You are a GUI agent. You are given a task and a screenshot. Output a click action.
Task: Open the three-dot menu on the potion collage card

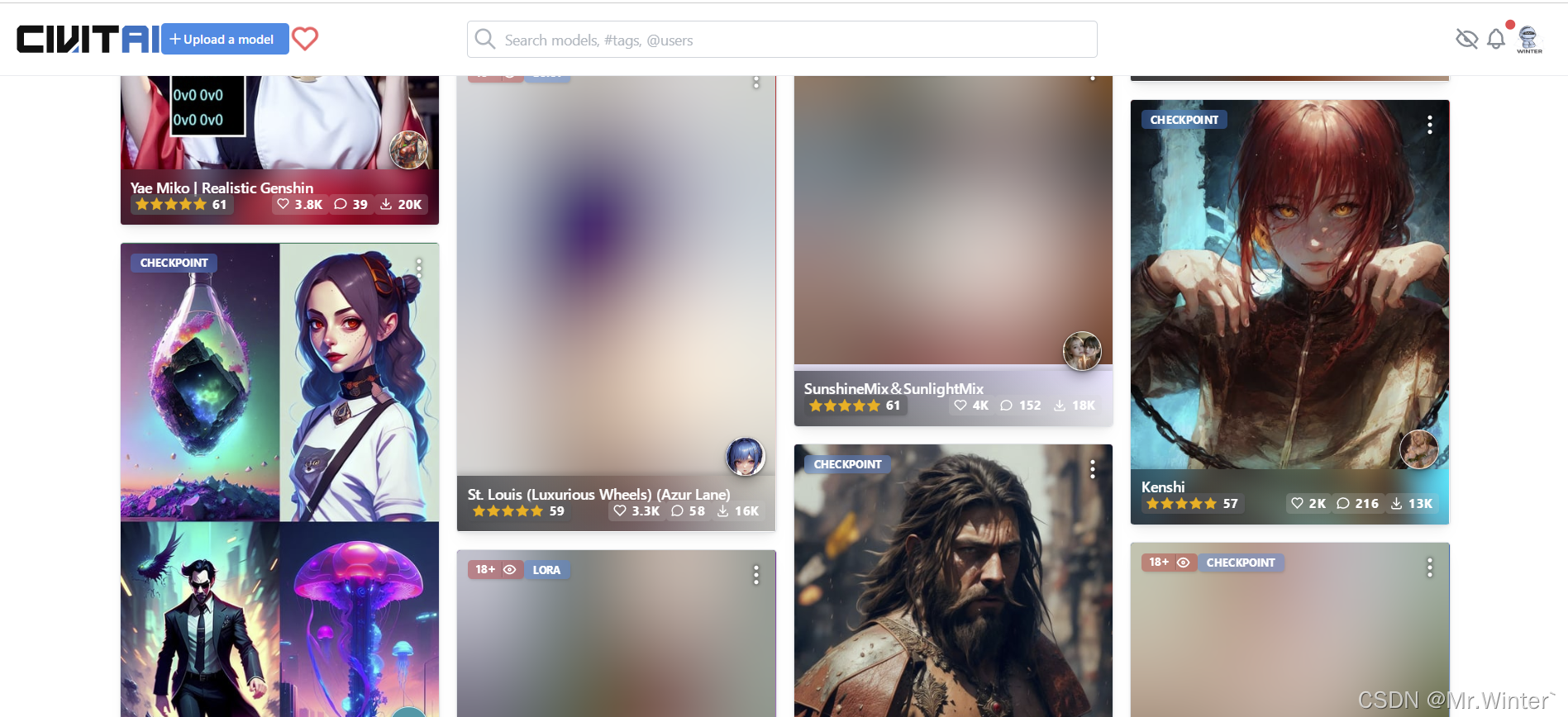pos(419,268)
